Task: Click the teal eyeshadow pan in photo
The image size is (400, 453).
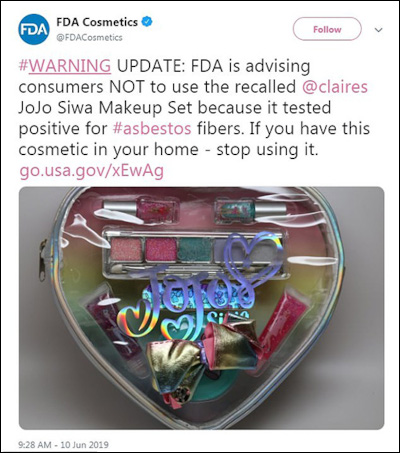Action: point(195,249)
